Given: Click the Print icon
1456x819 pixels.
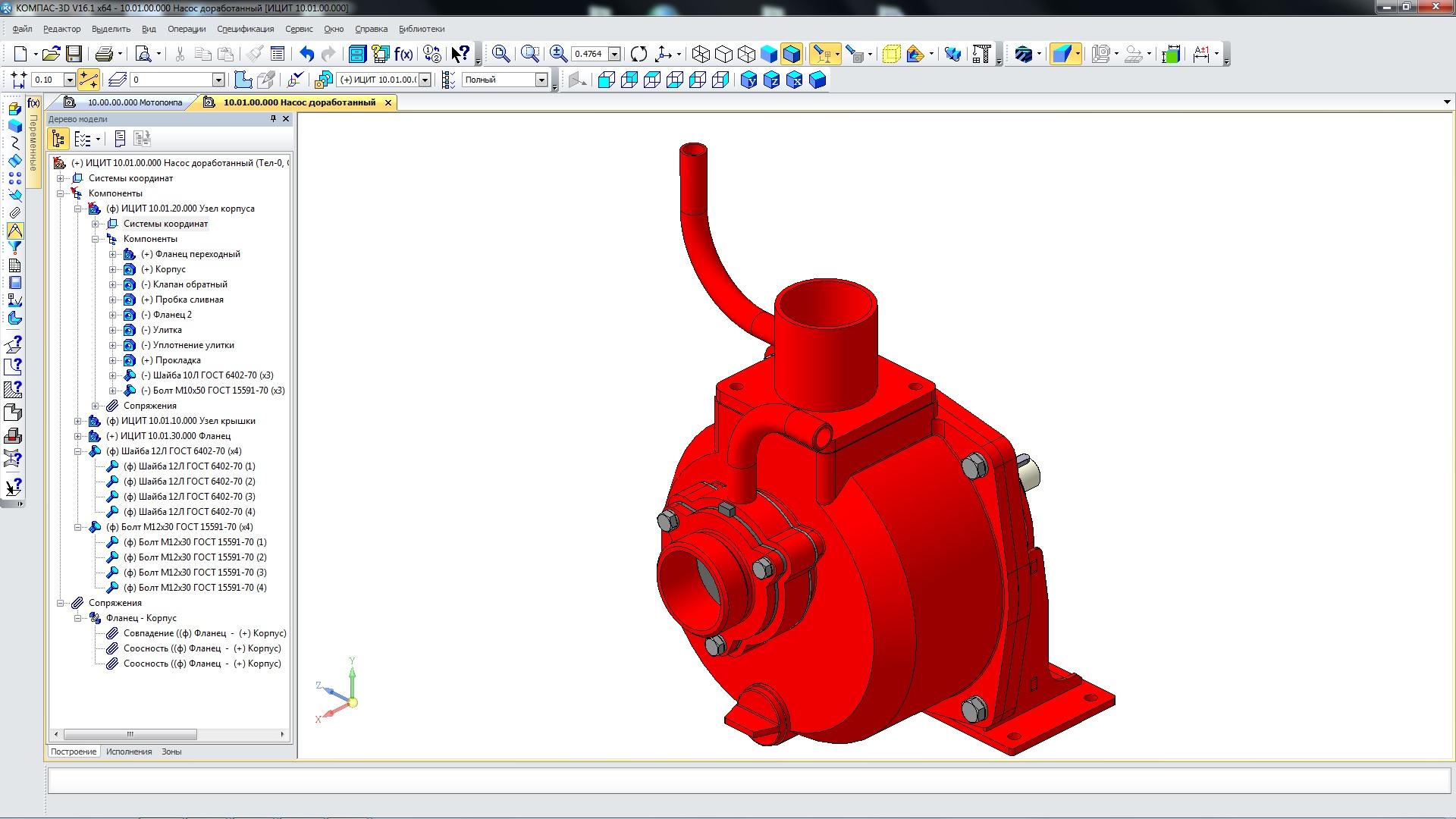Looking at the screenshot, I should (x=104, y=54).
